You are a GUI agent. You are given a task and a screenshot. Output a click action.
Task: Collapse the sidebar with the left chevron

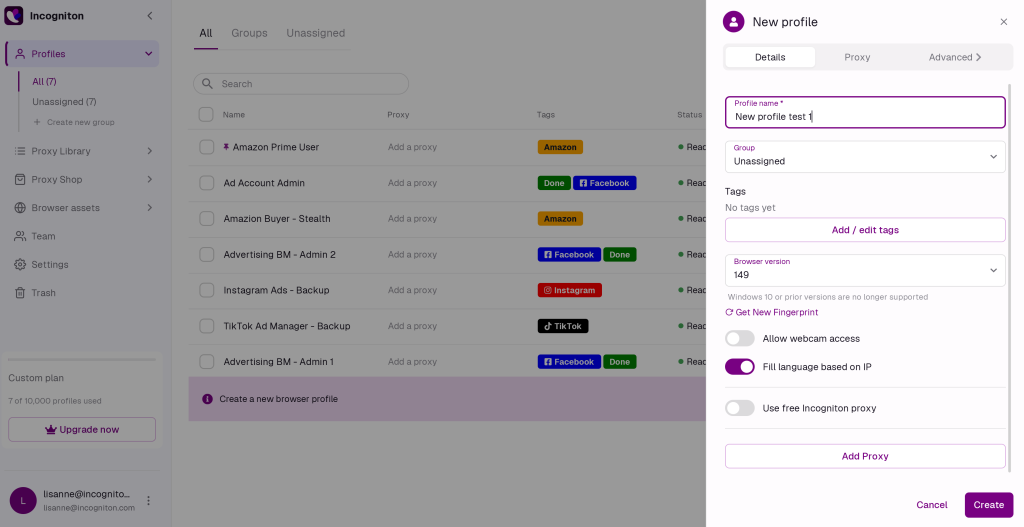(150, 16)
